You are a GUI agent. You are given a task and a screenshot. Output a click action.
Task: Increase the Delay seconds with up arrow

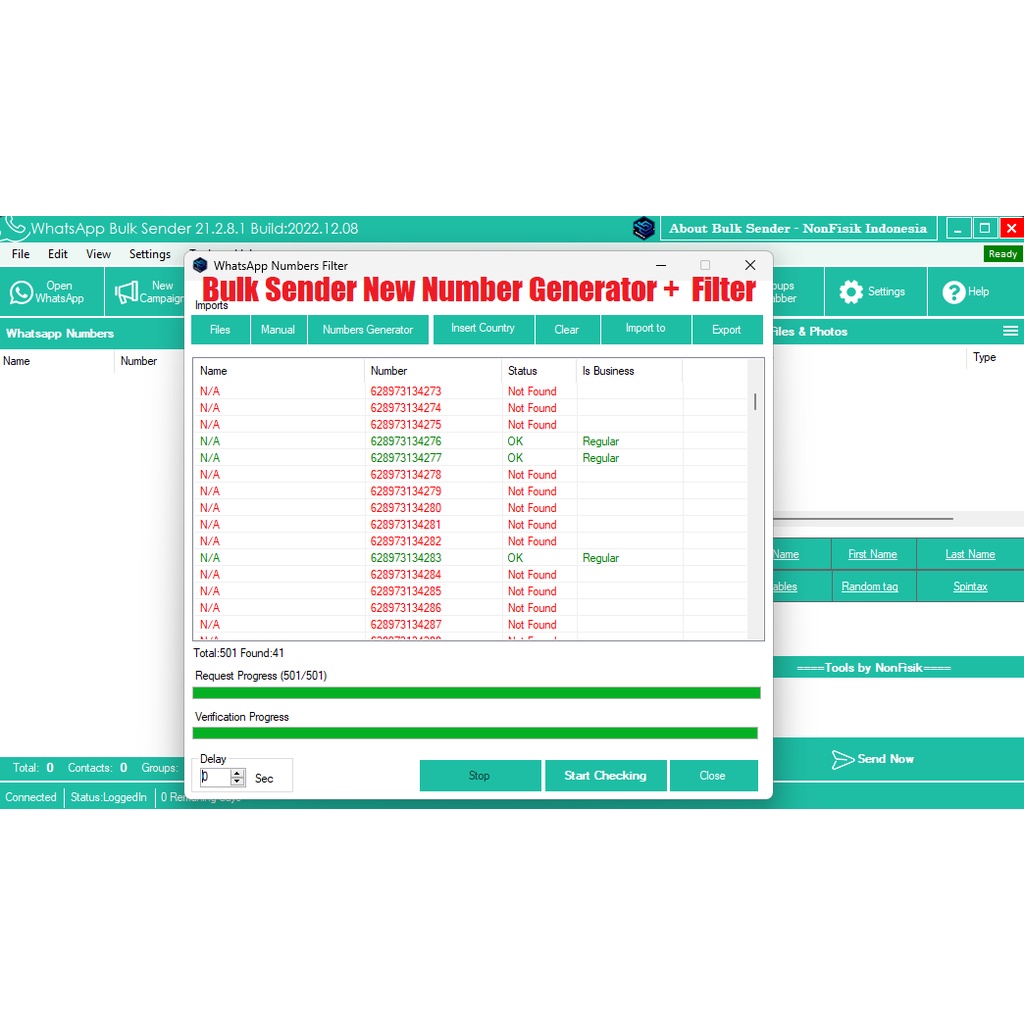coord(237,773)
